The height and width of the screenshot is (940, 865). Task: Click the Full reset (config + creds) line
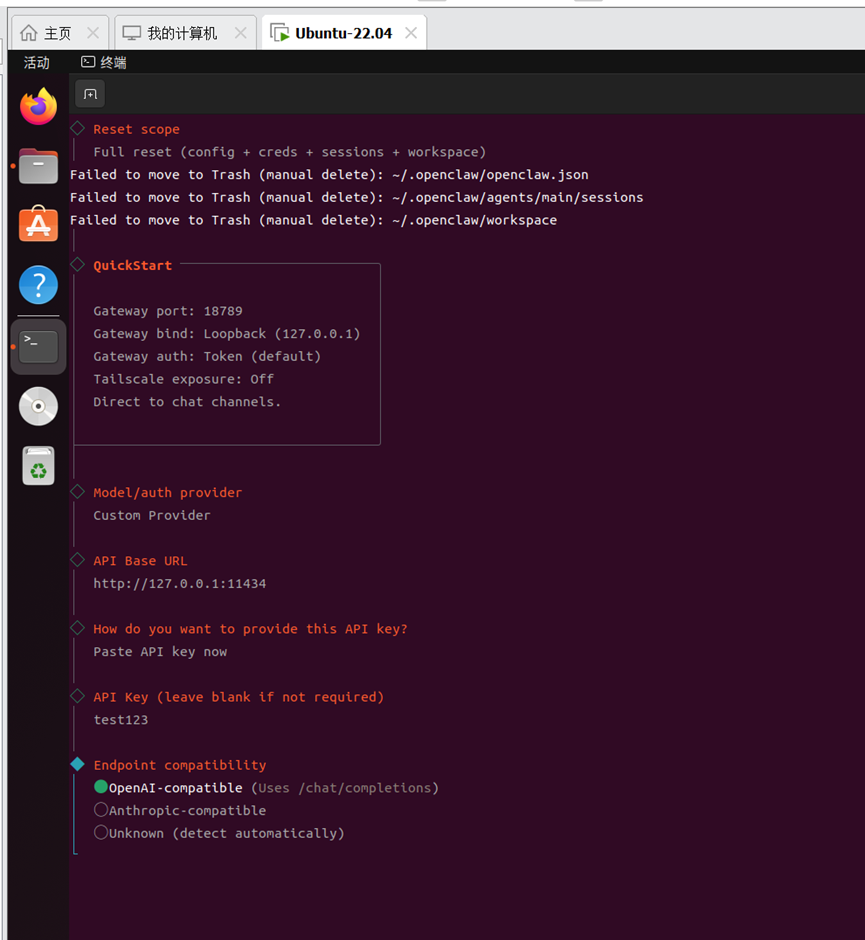290,152
